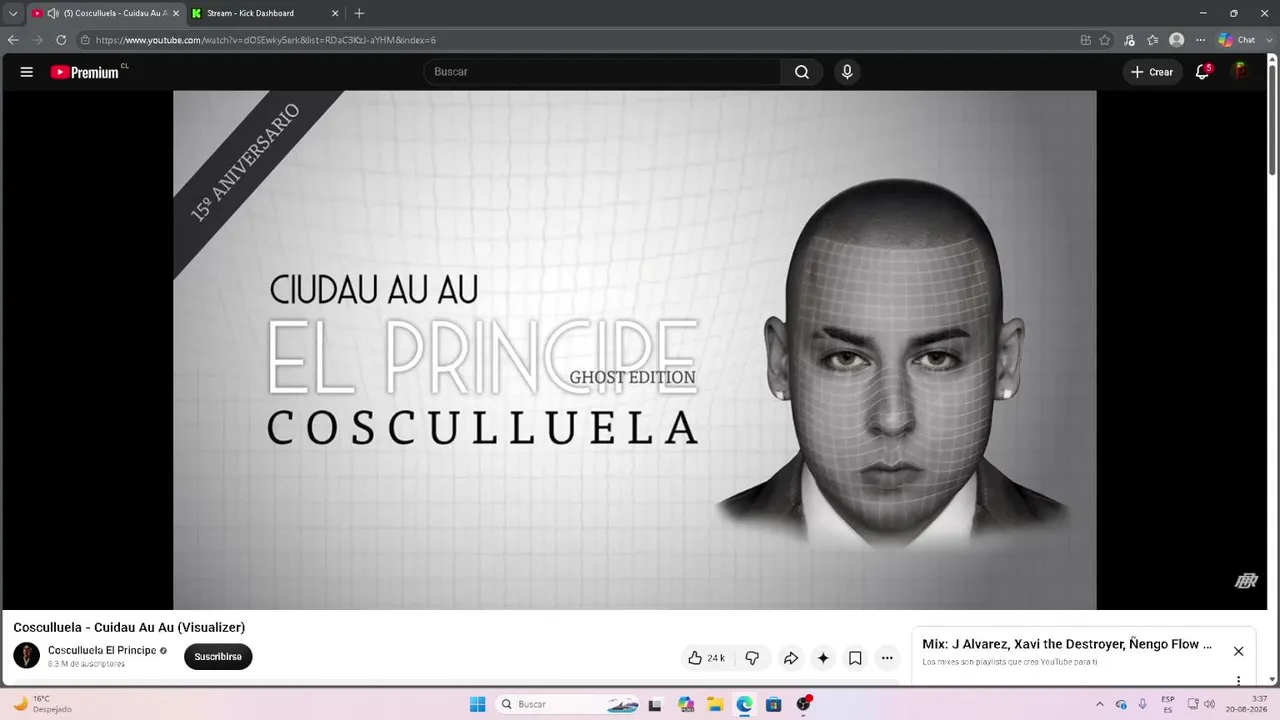1280x720 pixels.
Task: Click the ESP keyboard language indicator
Action: pyautogui.click(x=1168, y=704)
